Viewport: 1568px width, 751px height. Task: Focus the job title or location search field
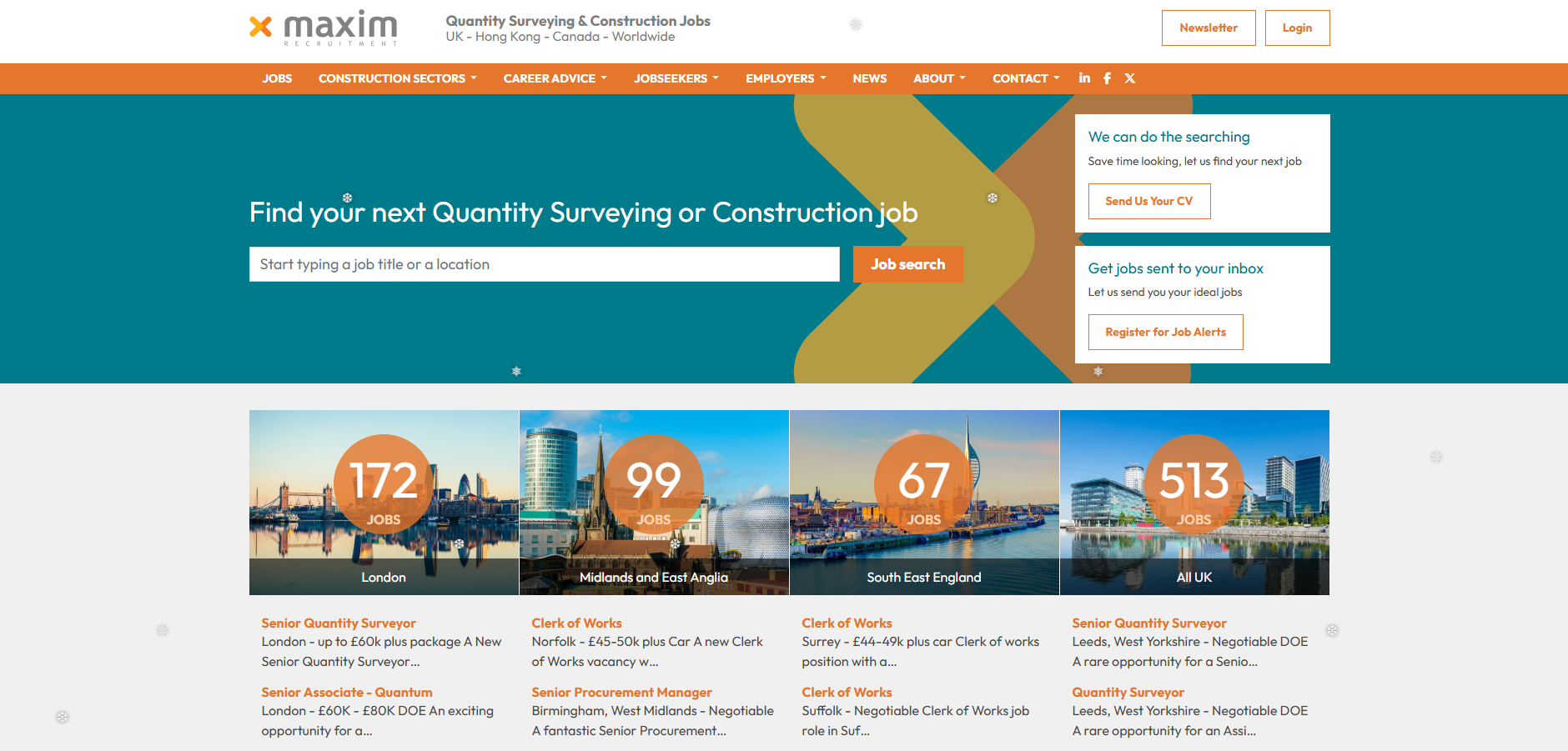(x=545, y=264)
